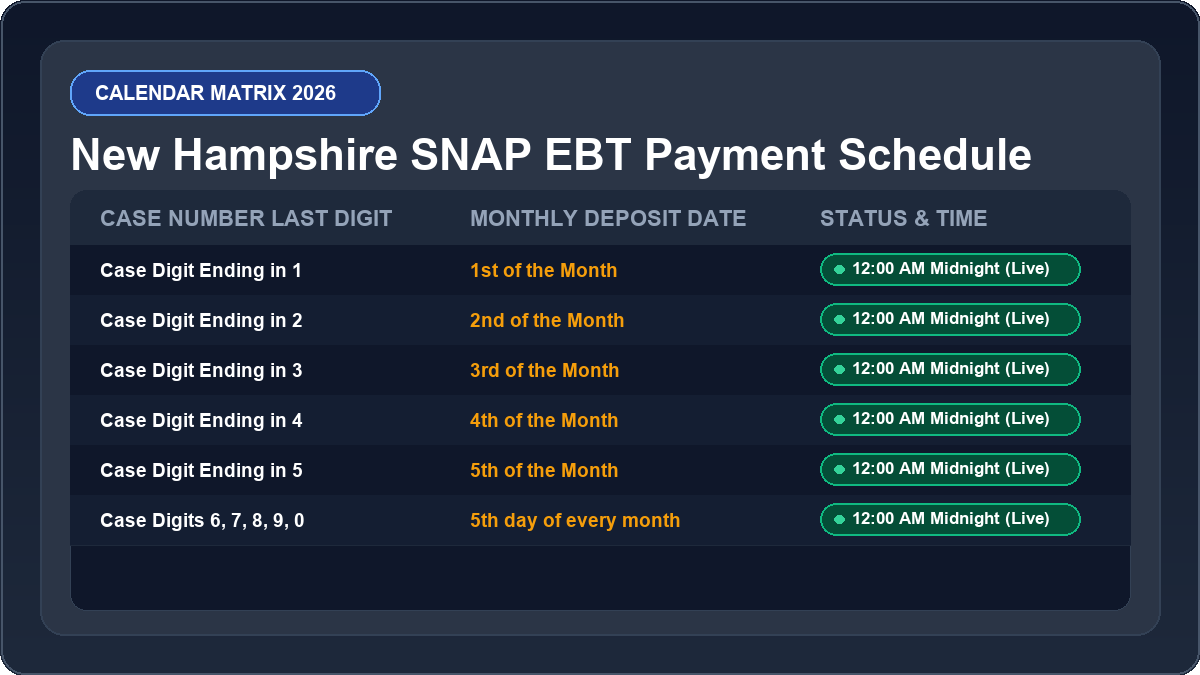This screenshot has width=1200, height=675.
Task: Select the Case Digit Ending in 4 cell
Action: pos(201,420)
